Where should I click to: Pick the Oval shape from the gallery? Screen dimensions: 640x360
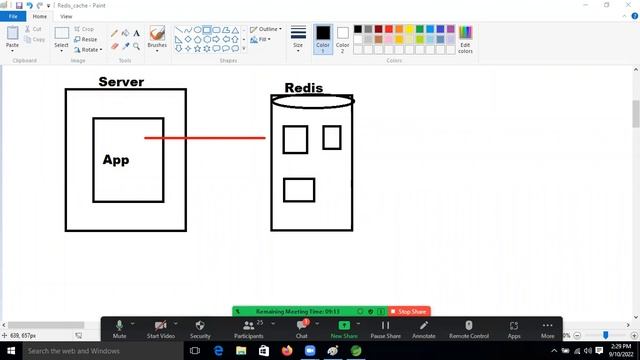[x=197, y=30]
